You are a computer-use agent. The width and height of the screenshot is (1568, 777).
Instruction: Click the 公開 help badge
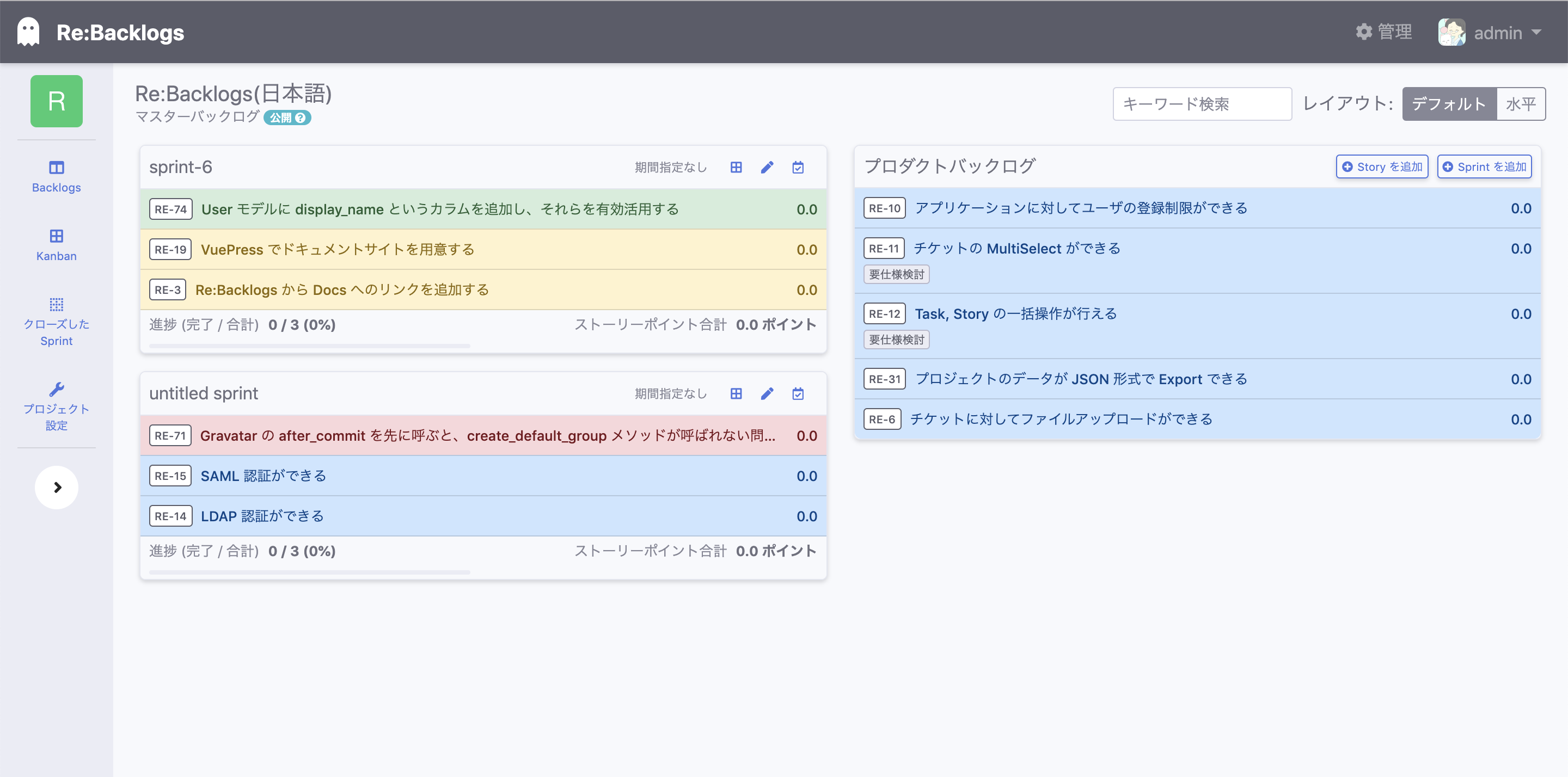point(287,118)
